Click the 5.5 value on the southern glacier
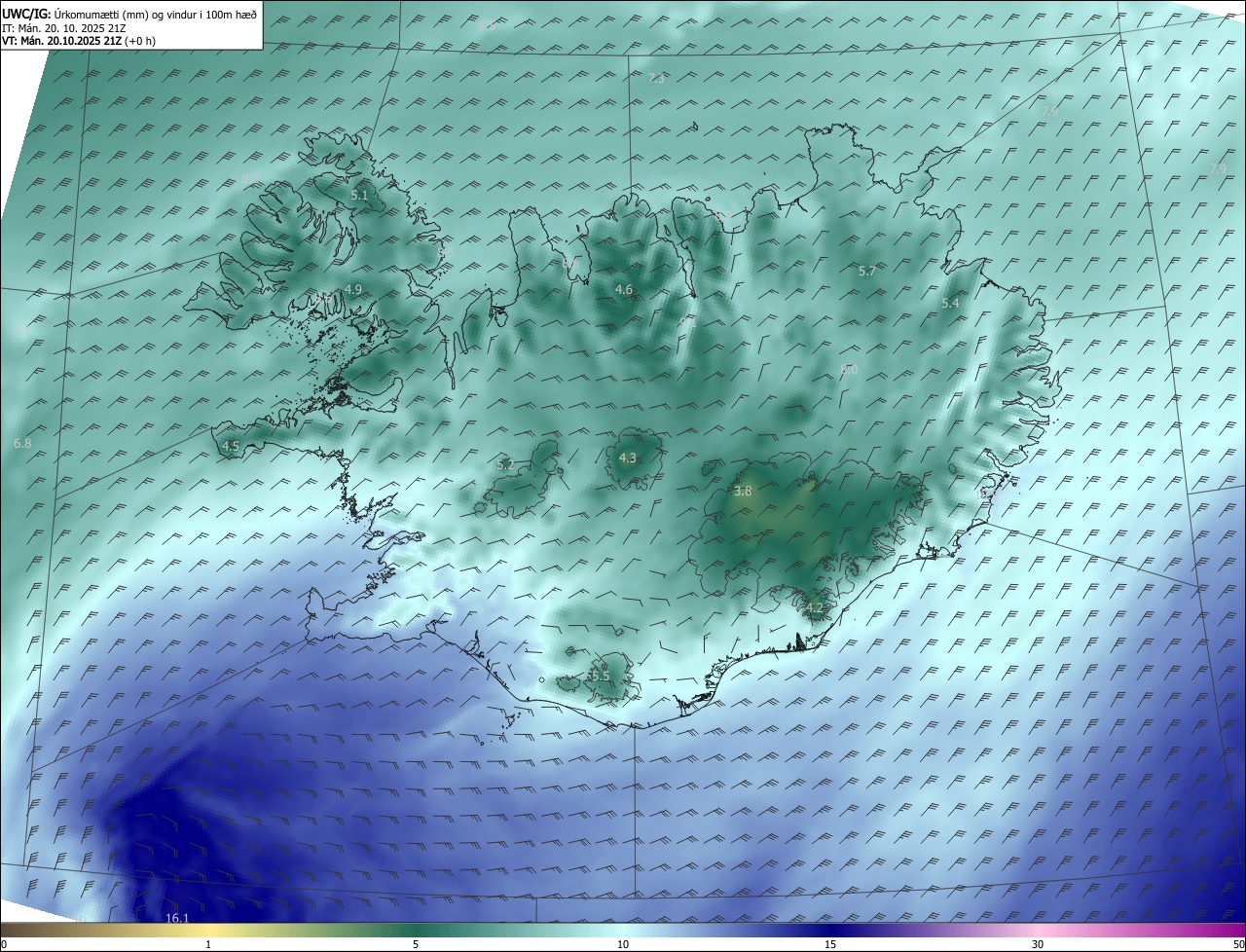The image size is (1246, 952). click(x=601, y=676)
